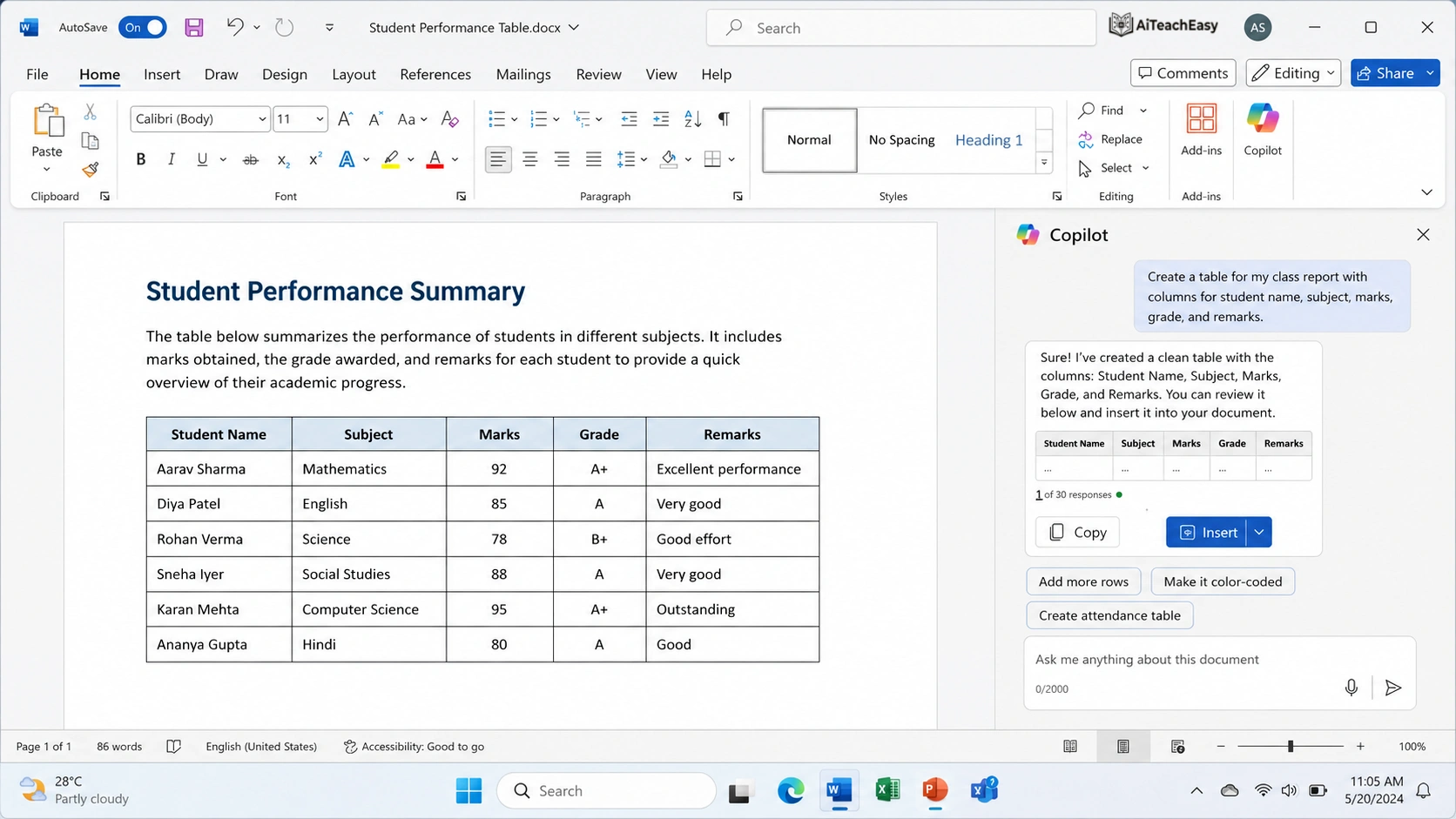Open the font size dropdown showing 11
The image size is (1456, 819).
pos(320,119)
